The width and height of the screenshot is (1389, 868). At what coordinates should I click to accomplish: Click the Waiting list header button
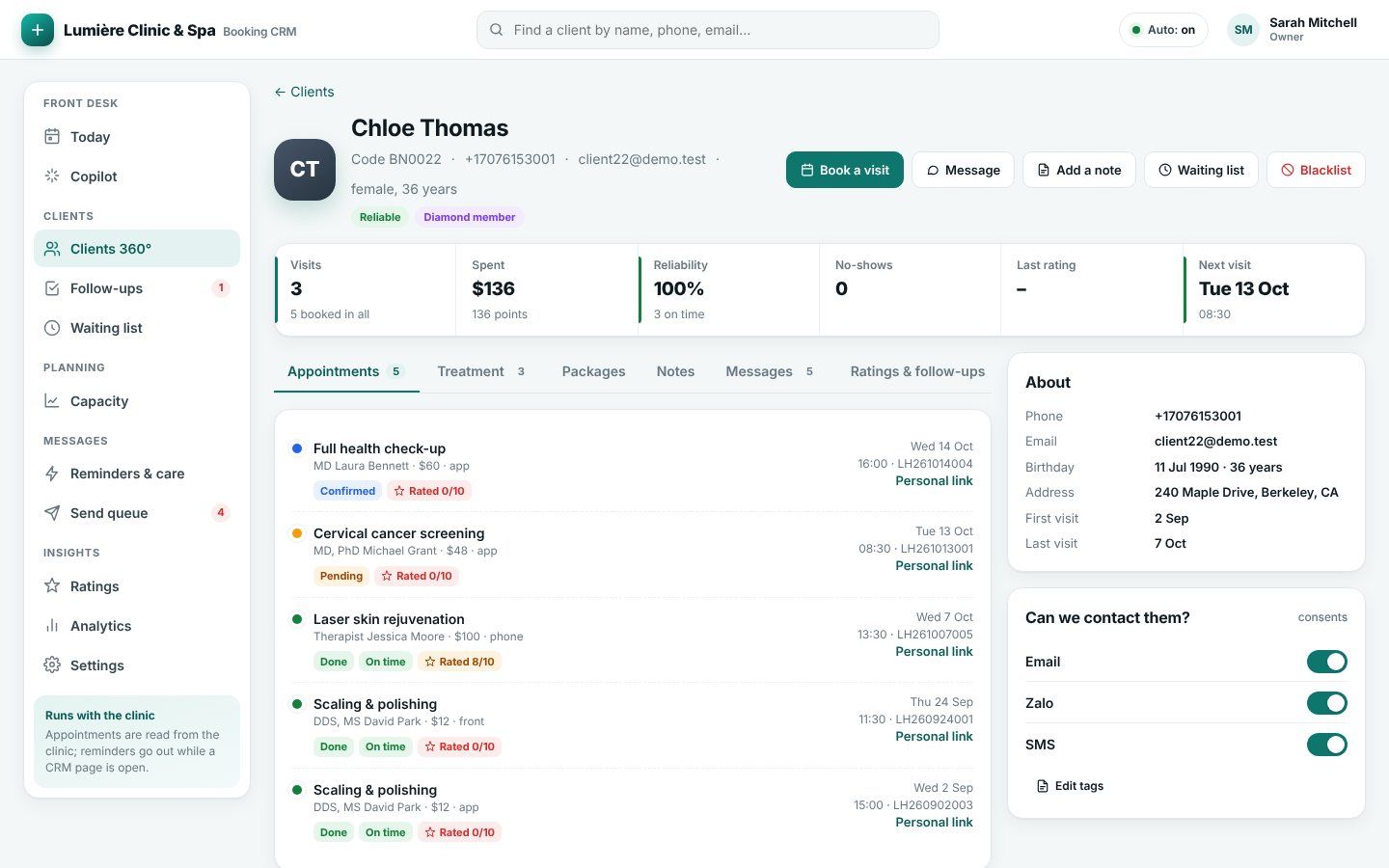(1201, 170)
